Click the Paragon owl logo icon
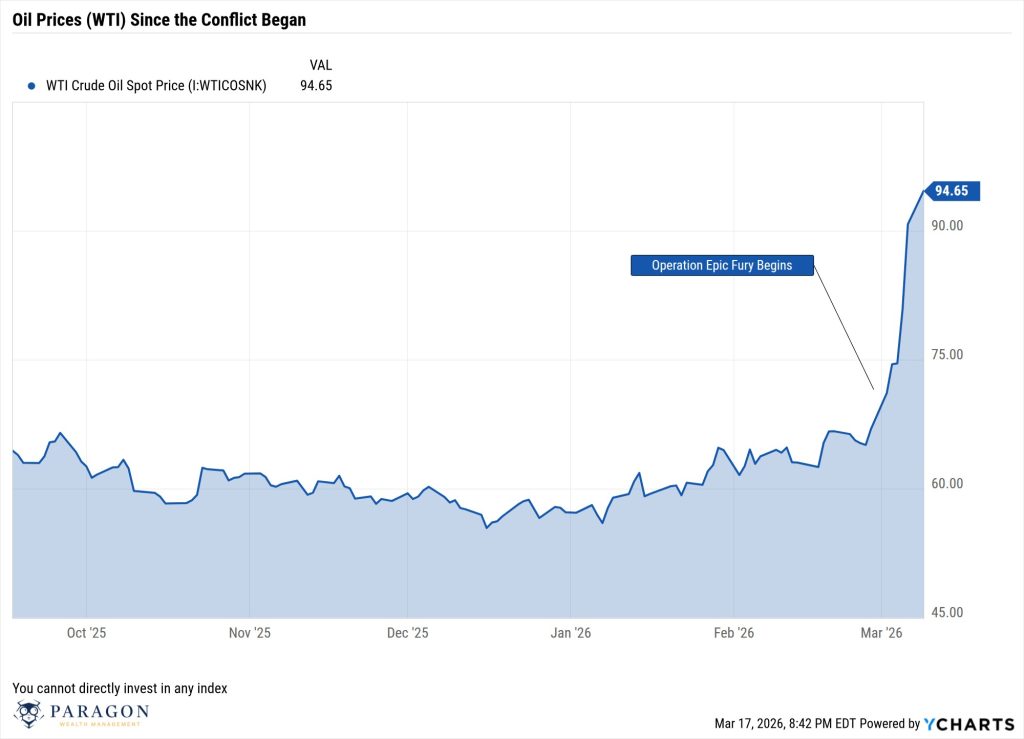The height and width of the screenshot is (739, 1024). click(31, 714)
